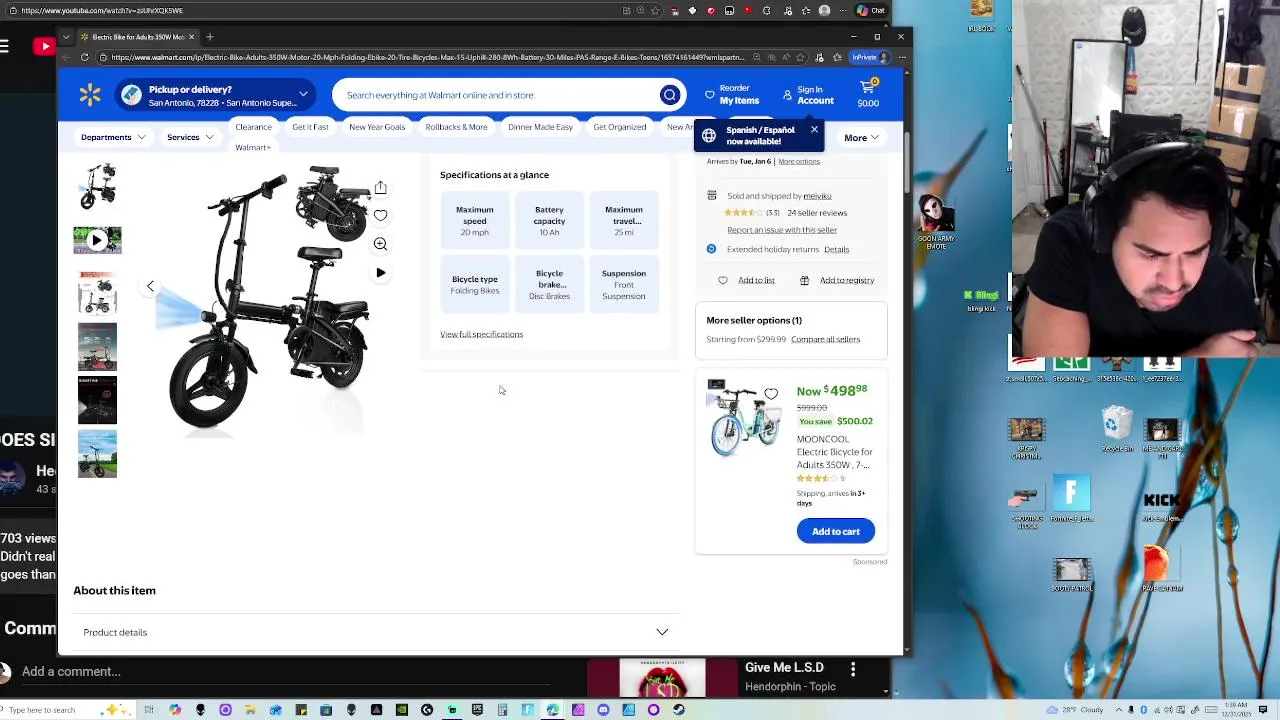
Task: Open YouTube hamburger menu in background
Action: pyautogui.click(x=4, y=46)
